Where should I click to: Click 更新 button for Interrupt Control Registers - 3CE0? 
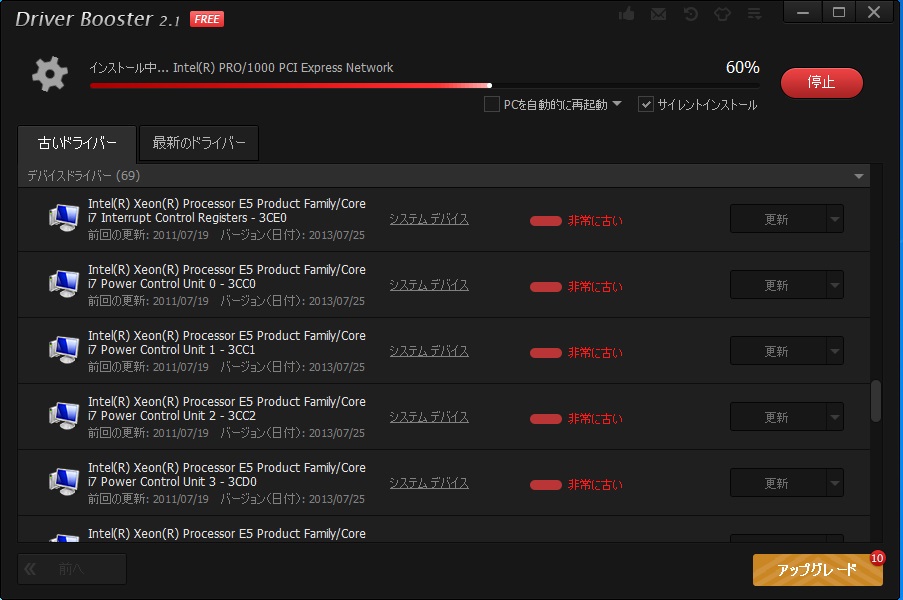tap(778, 219)
